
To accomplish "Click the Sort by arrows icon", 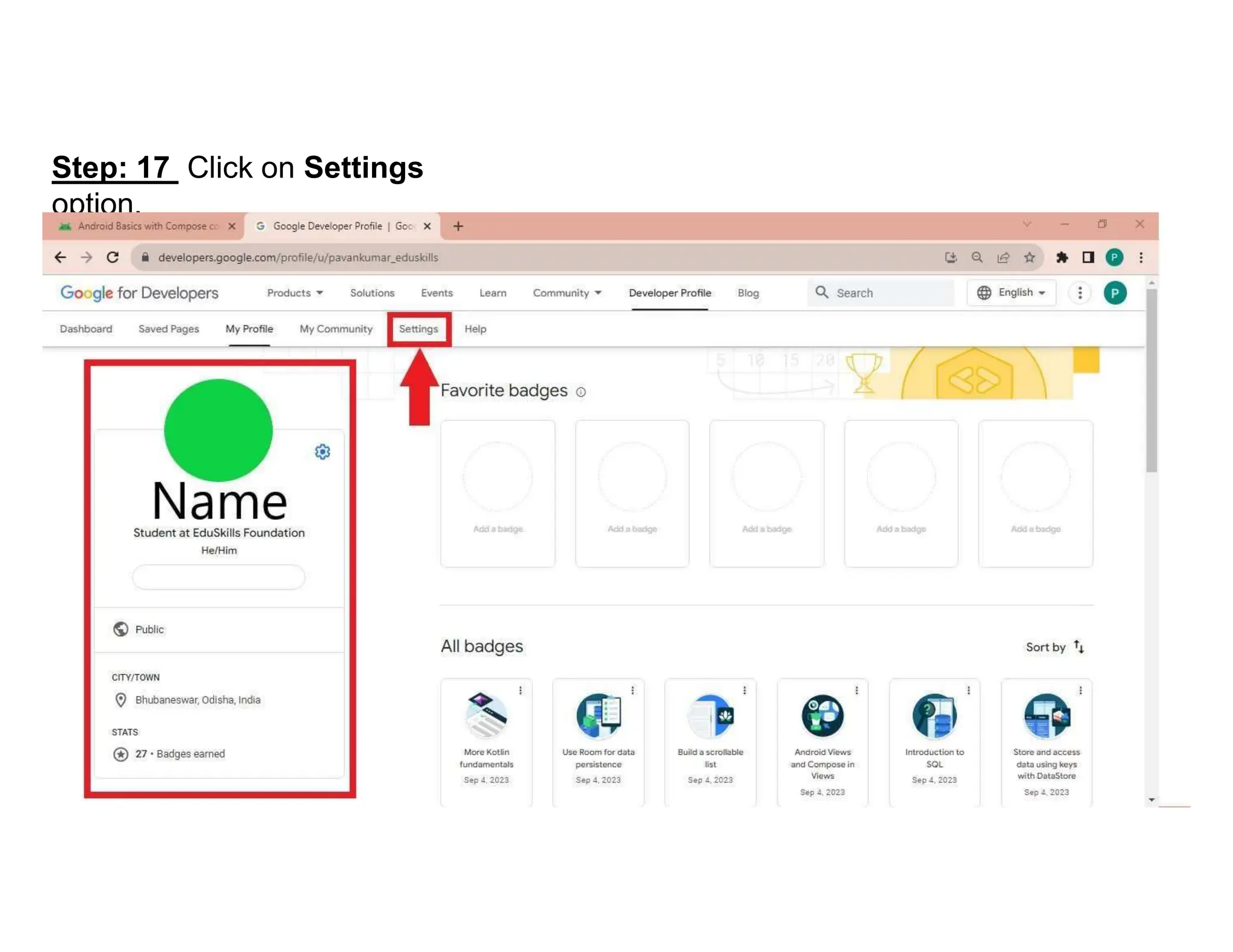I will pyautogui.click(x=1079, y=647).
